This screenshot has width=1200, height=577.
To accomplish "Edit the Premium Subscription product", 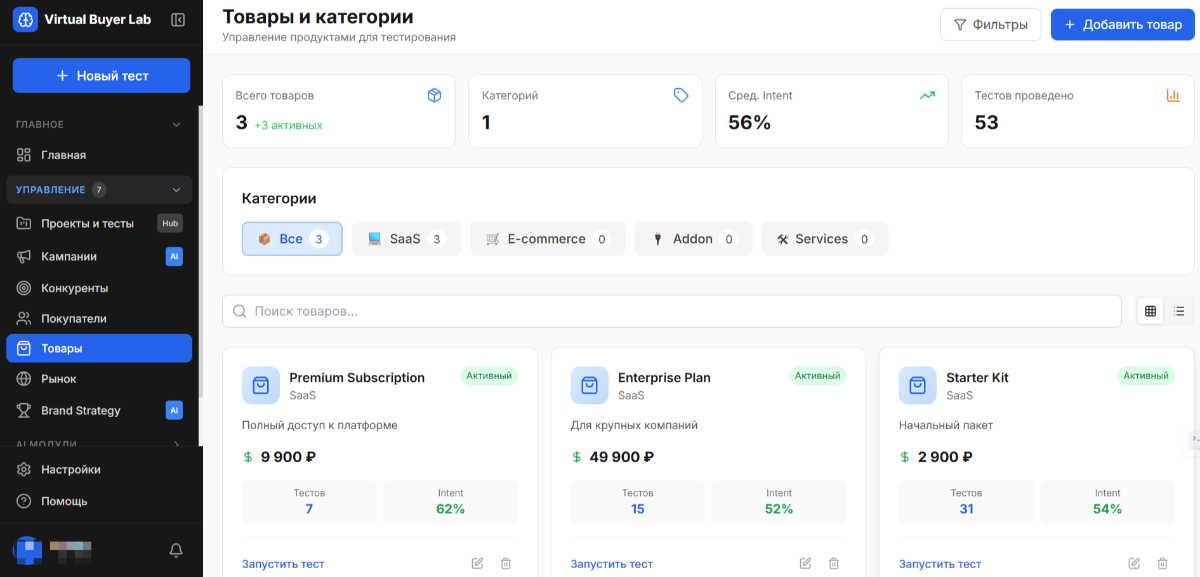I will coord(477,564).
